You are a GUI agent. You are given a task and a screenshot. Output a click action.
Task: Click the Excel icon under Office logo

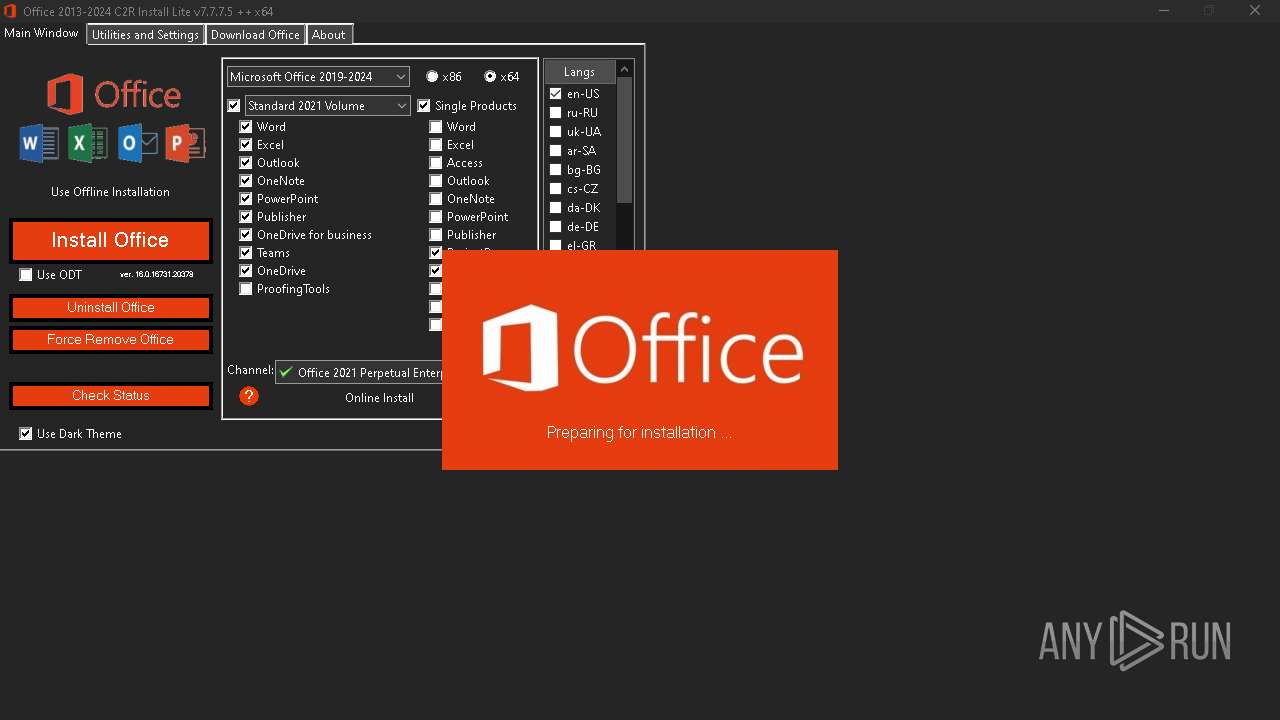(88, 144)
